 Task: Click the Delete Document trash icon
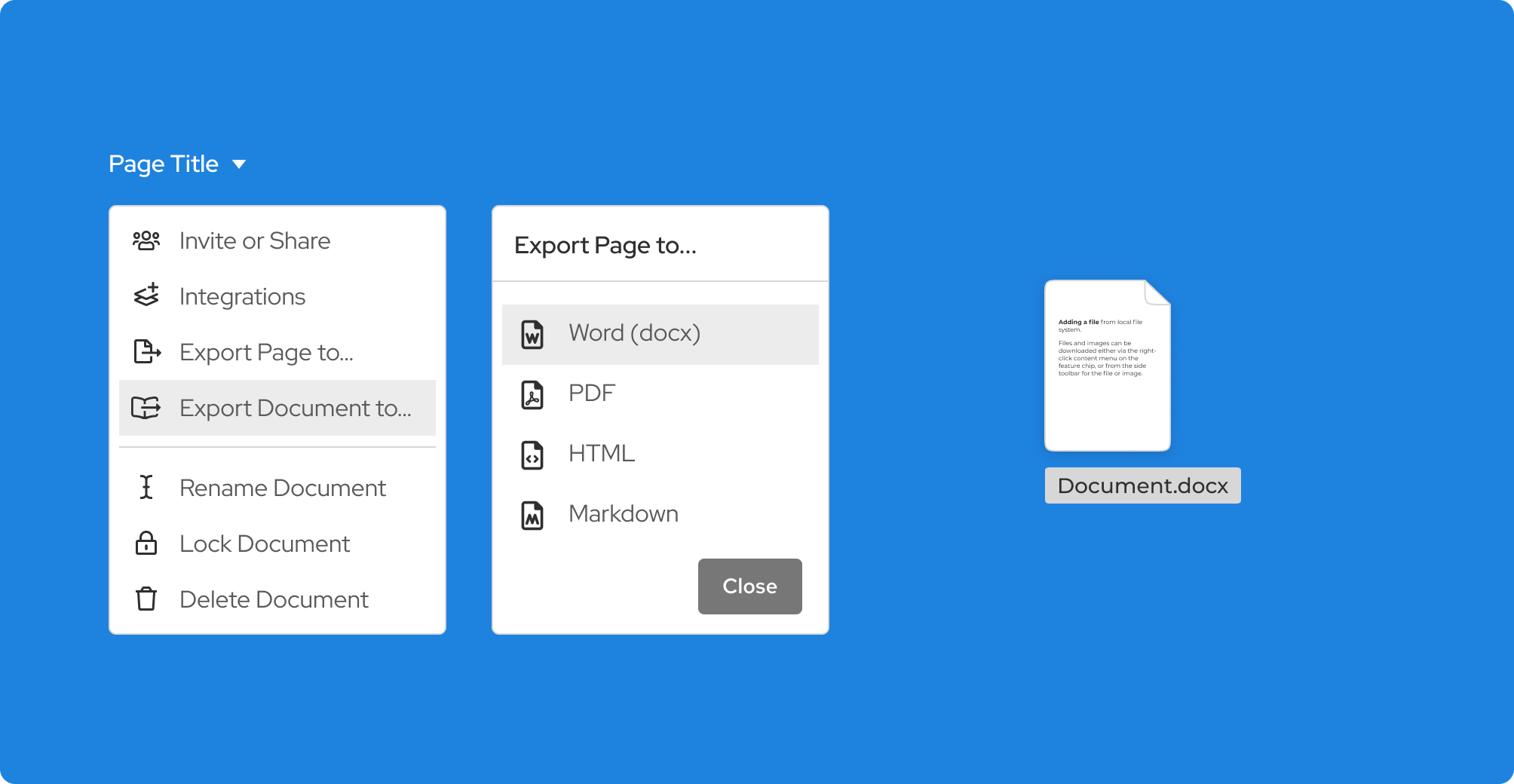tap(146, 599)
